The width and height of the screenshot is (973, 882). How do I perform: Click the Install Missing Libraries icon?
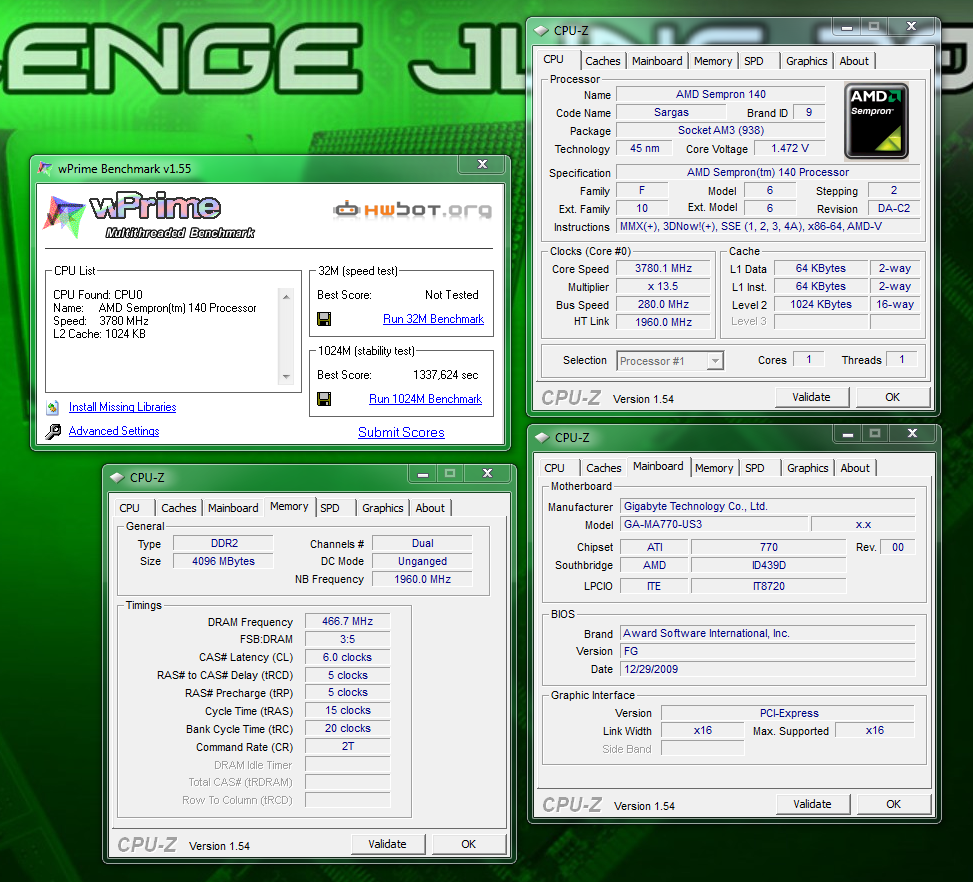click(53, 407)
